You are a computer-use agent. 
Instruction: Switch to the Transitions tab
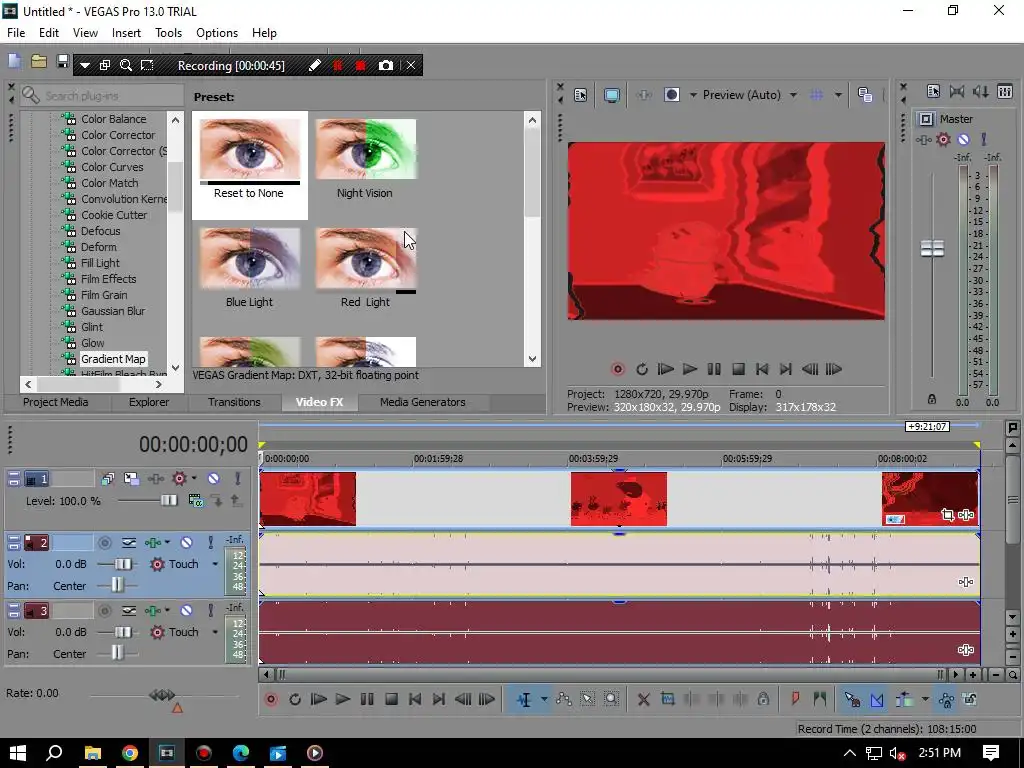(x=234, y=402)
